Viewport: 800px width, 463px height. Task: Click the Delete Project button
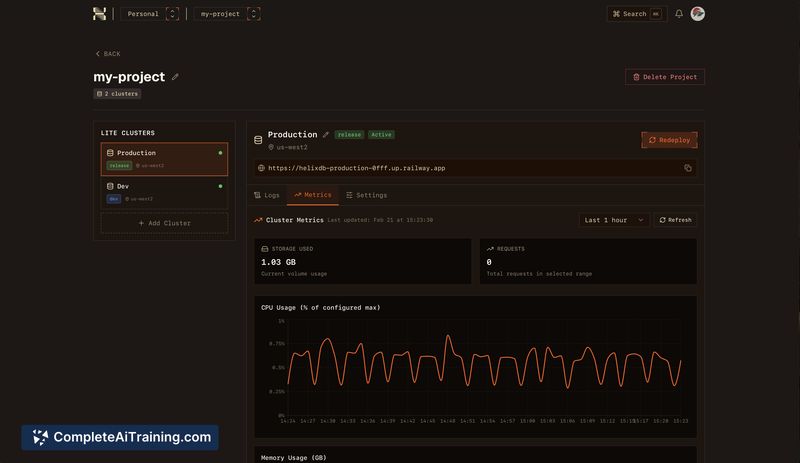tap(665, 77)
